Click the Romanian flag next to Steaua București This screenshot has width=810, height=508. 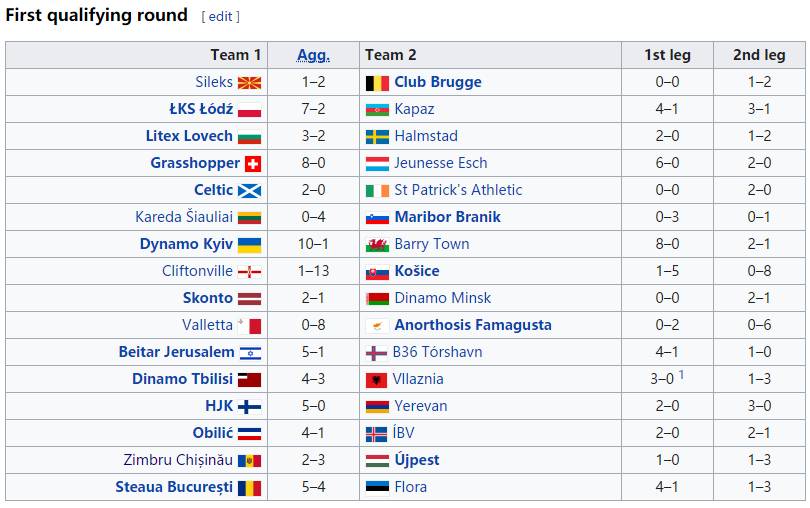(249, 488)
